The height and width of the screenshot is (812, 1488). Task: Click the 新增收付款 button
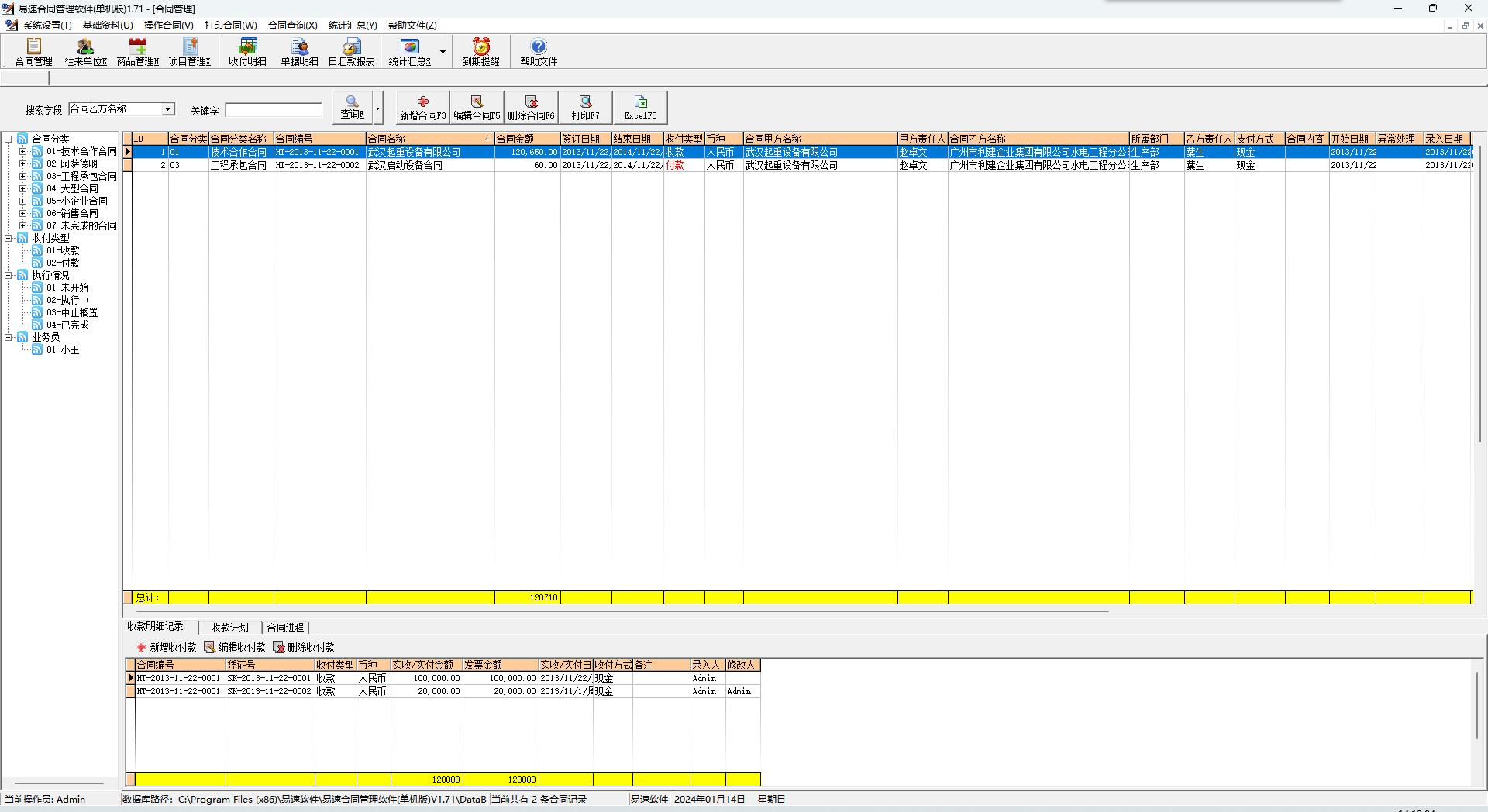coord(166,647)
